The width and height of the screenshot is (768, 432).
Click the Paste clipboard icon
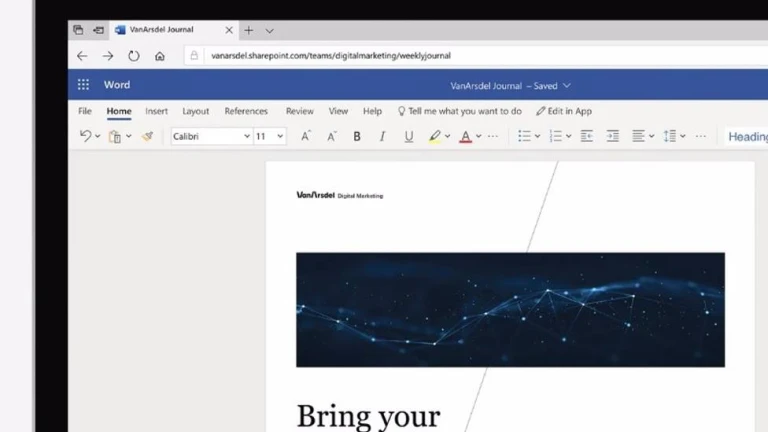pos(115,136)
